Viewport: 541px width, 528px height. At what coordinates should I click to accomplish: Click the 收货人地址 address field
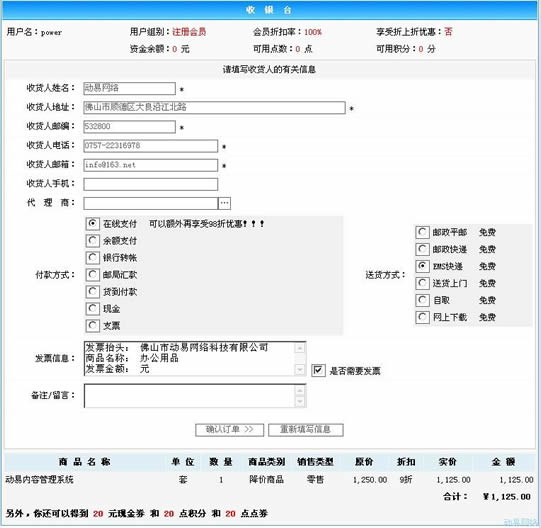(214, 107)
